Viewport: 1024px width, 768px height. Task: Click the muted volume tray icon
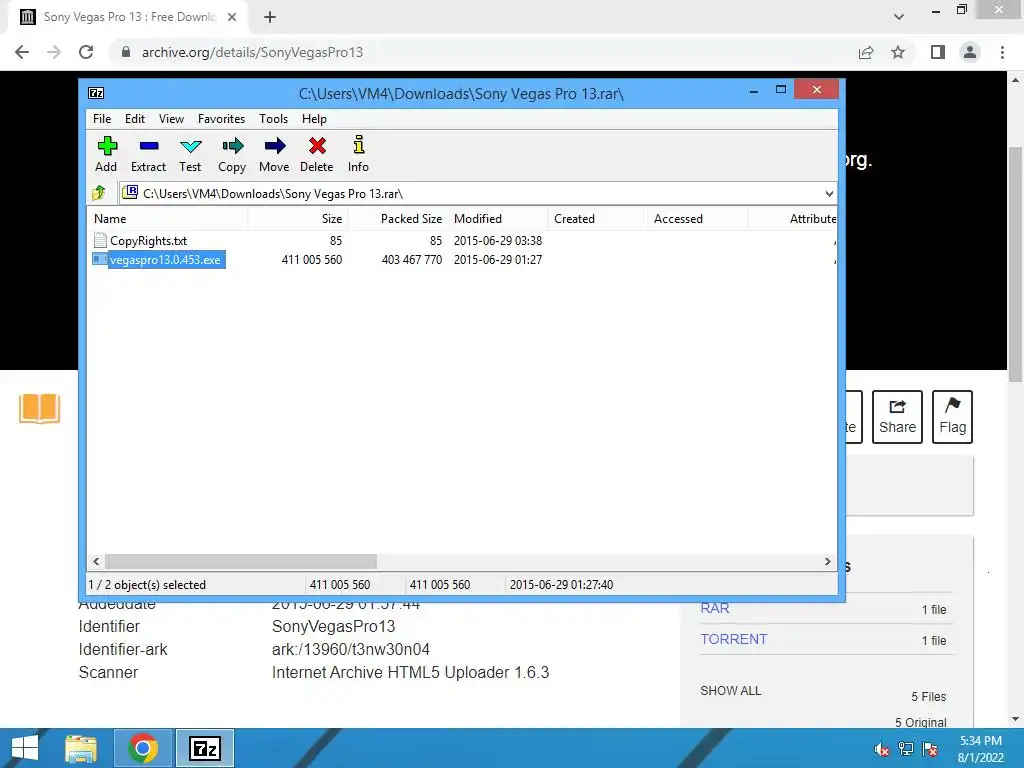coord(882,749)
